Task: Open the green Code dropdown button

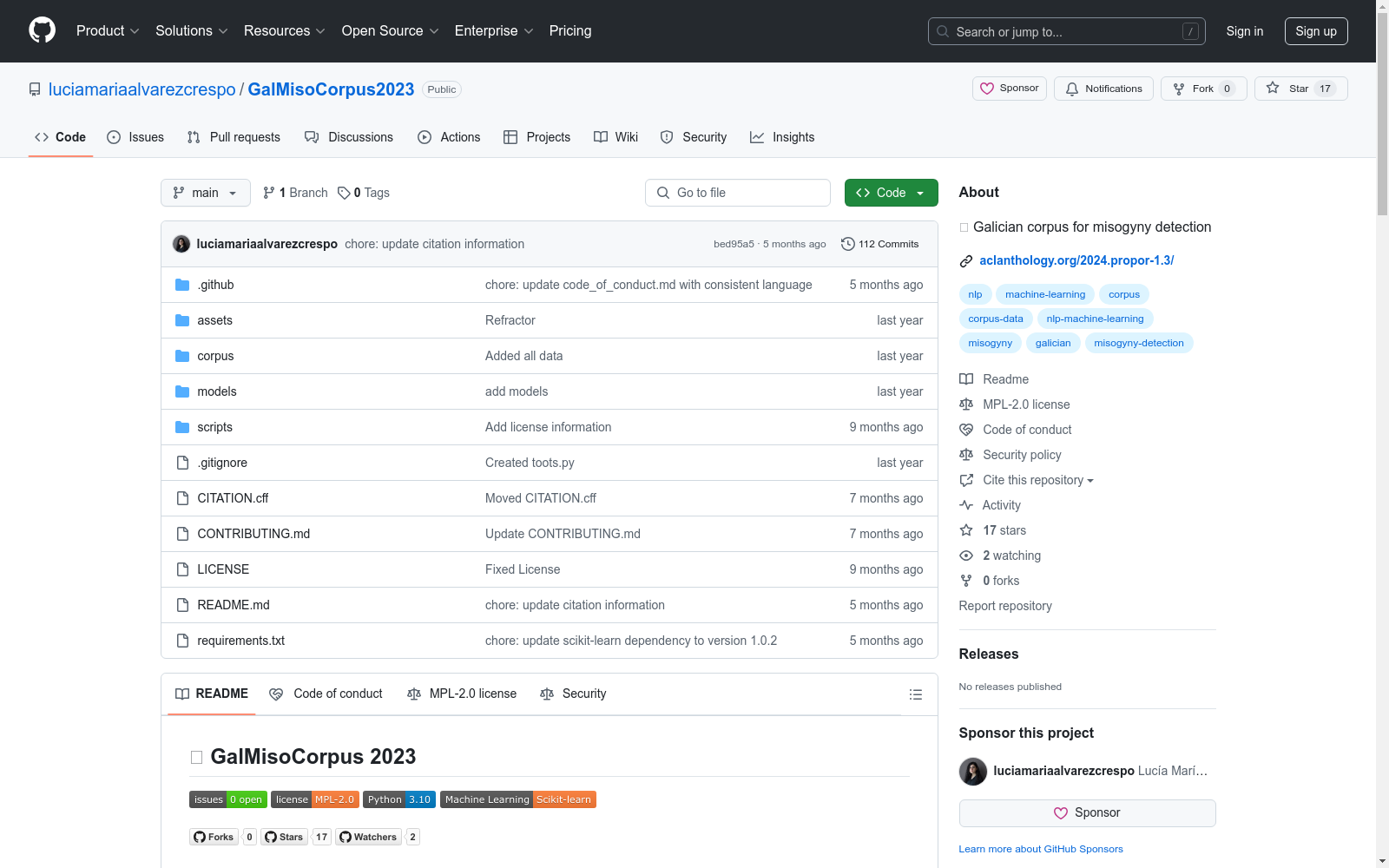Action: coord(891,193)
